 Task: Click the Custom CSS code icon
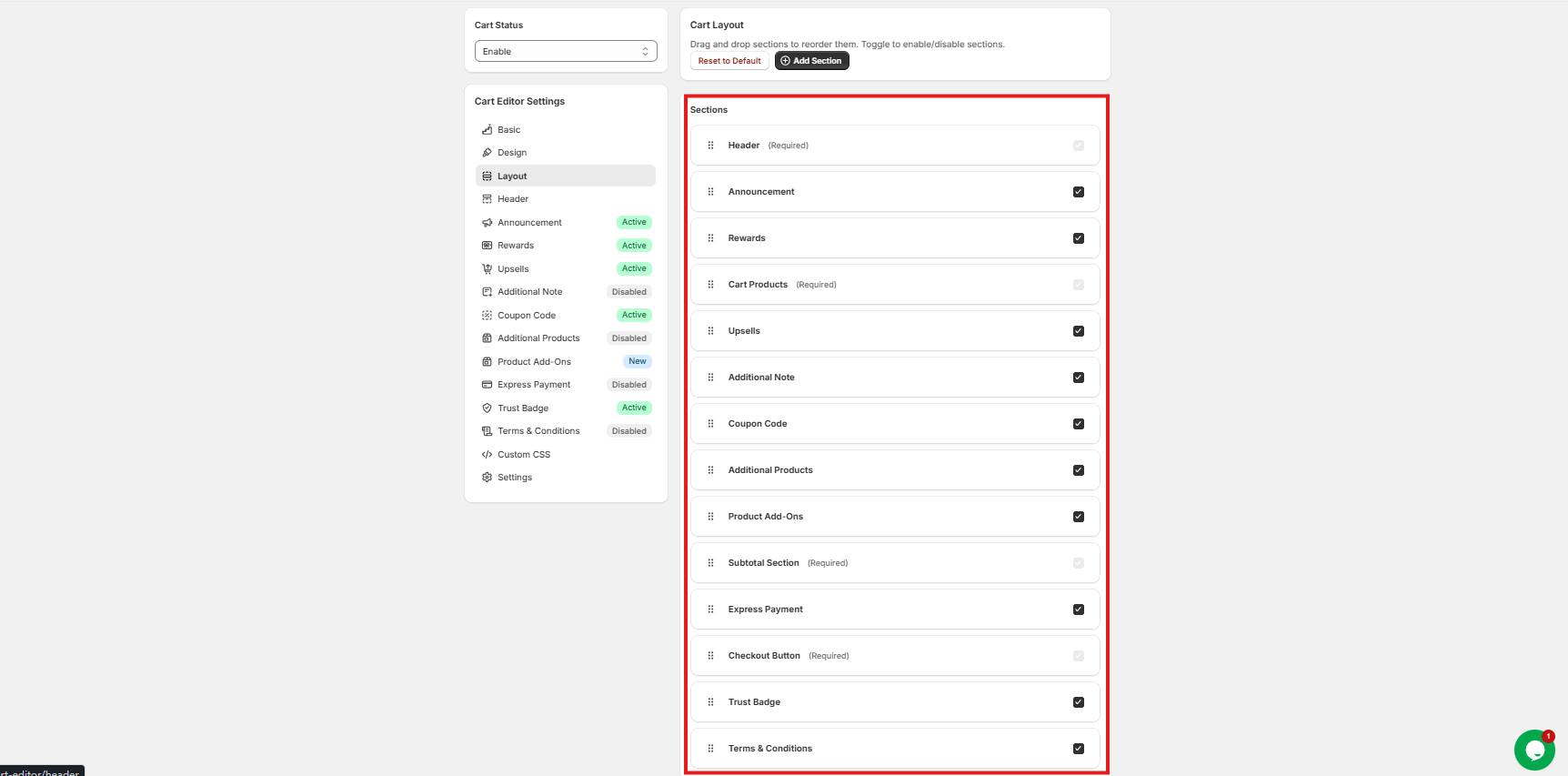tap(487, 455)
